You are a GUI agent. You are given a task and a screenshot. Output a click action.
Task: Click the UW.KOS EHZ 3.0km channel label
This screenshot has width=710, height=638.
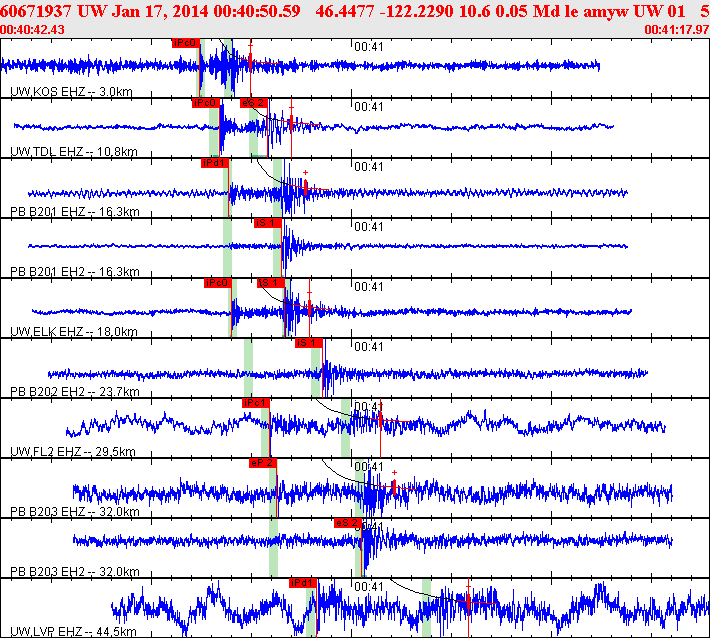(71, 92)
